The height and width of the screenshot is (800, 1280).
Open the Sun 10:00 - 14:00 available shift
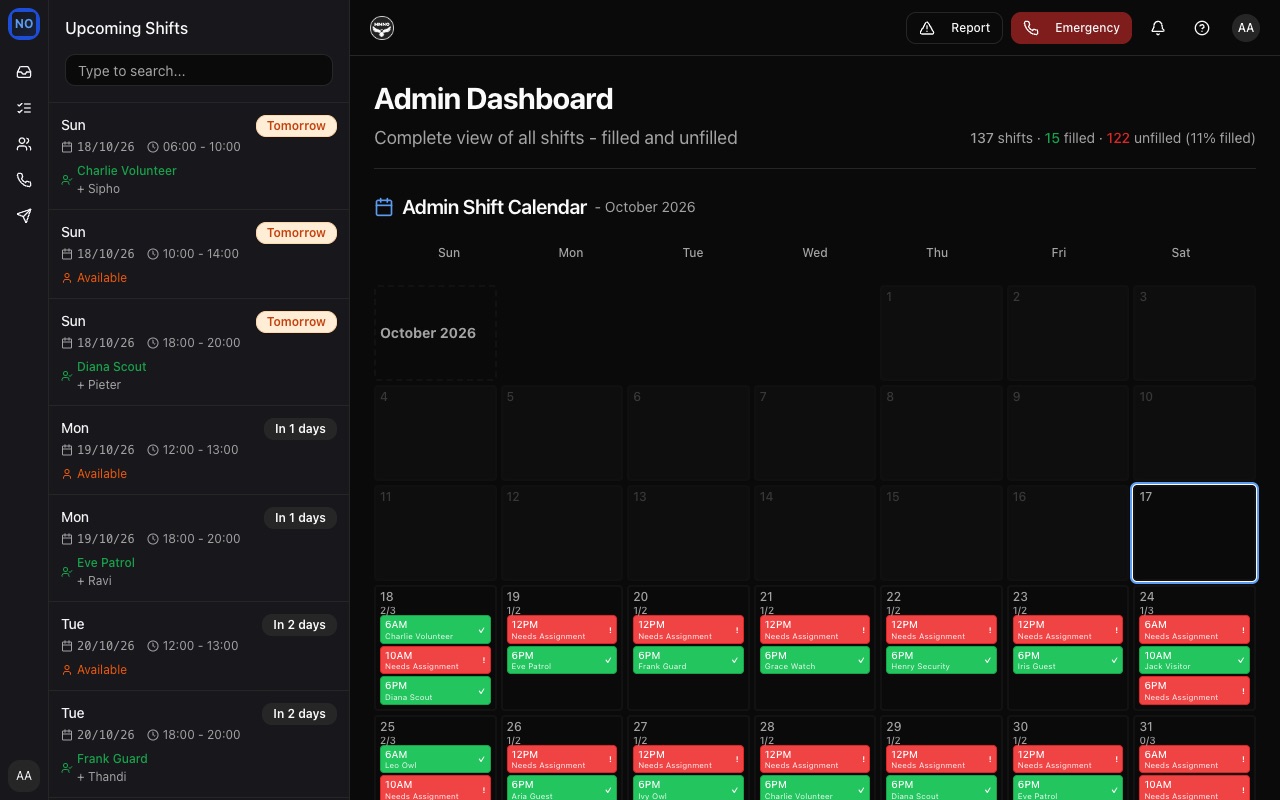(199, 254)
